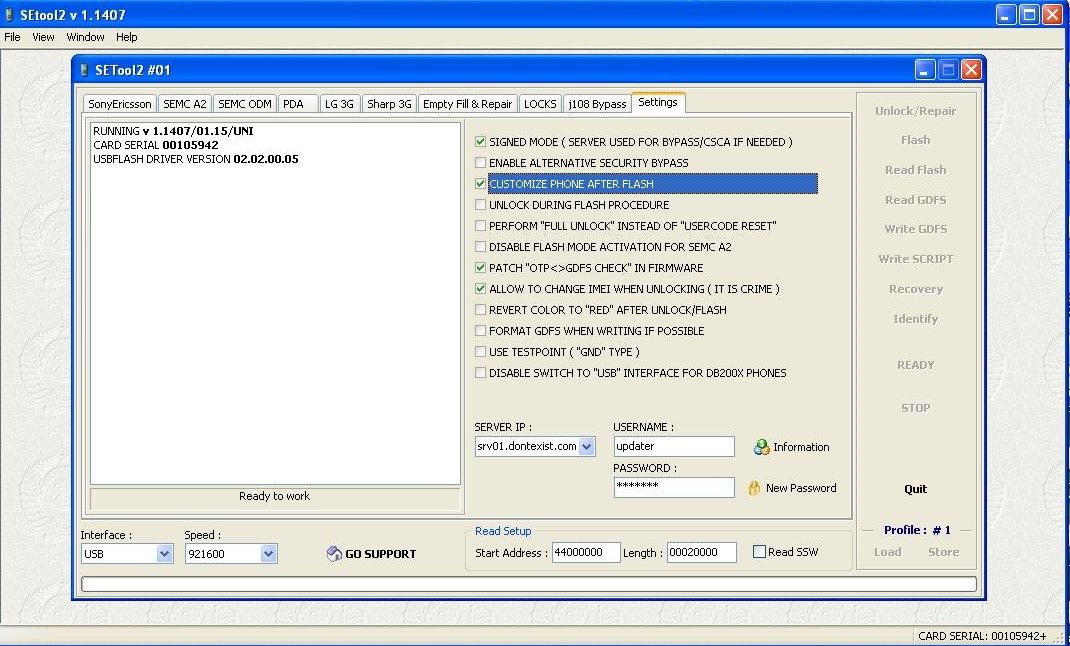
Task: Open Empty Fill & Repair tab
Action: [x=467, y=104]
